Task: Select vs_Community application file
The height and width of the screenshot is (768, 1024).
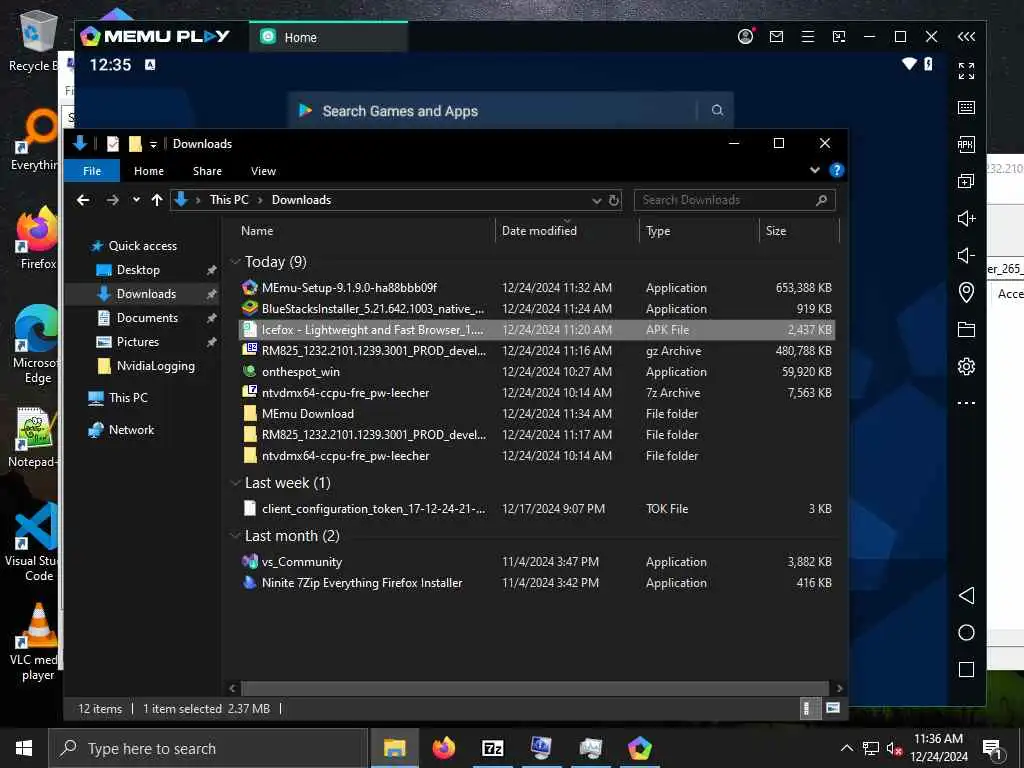Action: (537, 562)
